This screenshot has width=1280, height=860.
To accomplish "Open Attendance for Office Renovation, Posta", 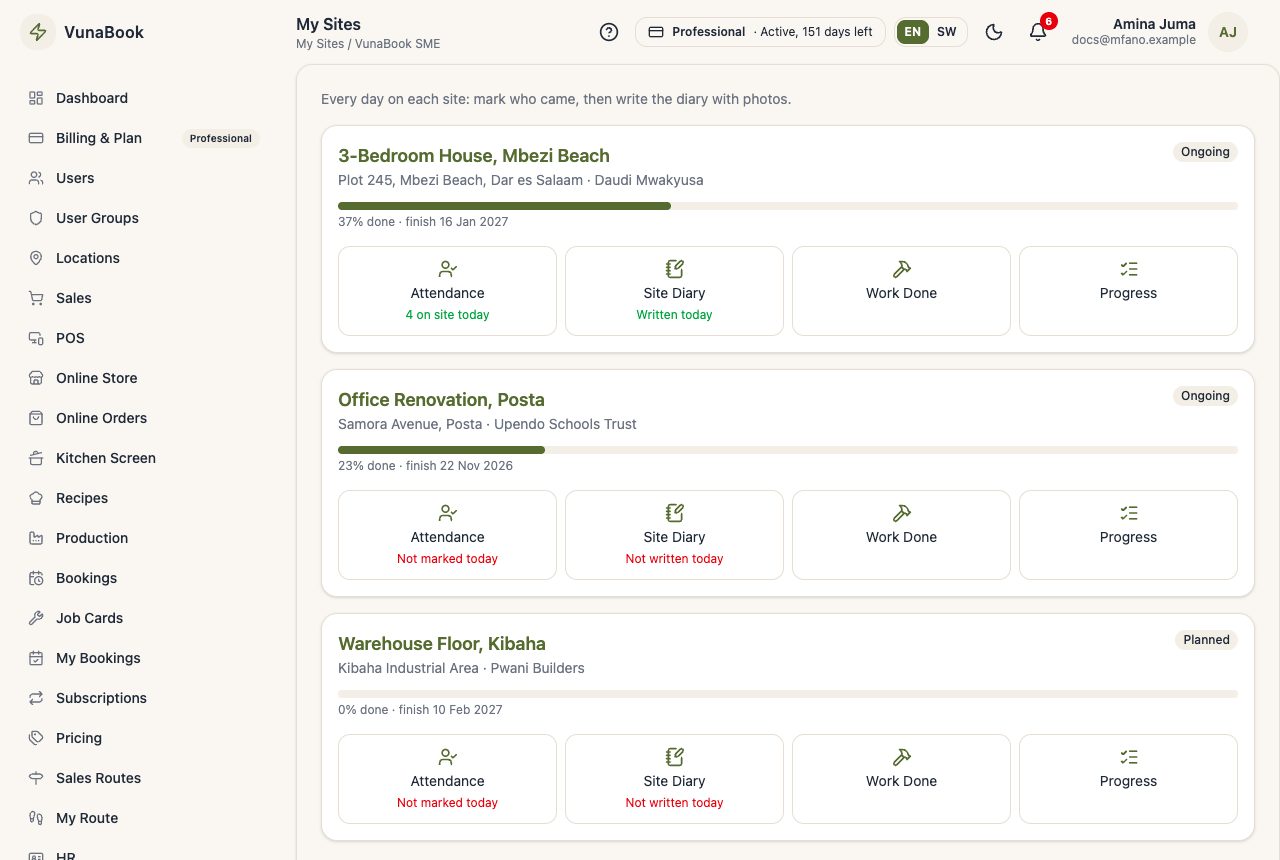I will pyautogui.click(x=447, y=535).
